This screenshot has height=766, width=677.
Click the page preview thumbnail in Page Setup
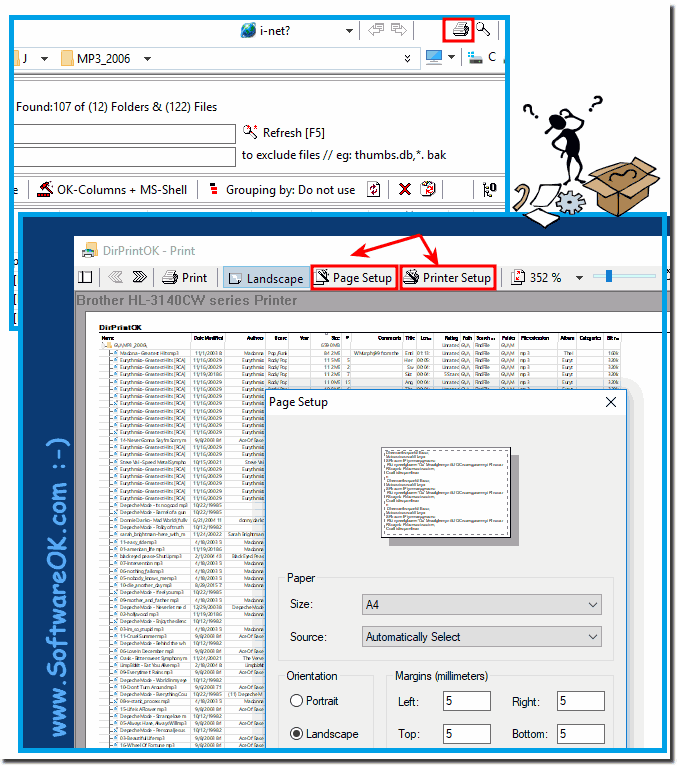tap(446, 492)
